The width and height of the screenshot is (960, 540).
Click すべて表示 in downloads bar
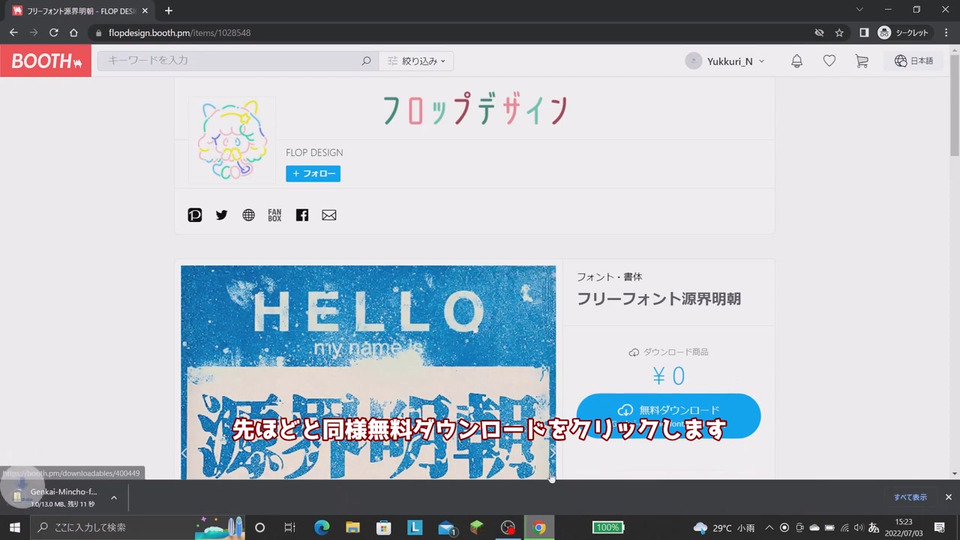click(910, 497)
